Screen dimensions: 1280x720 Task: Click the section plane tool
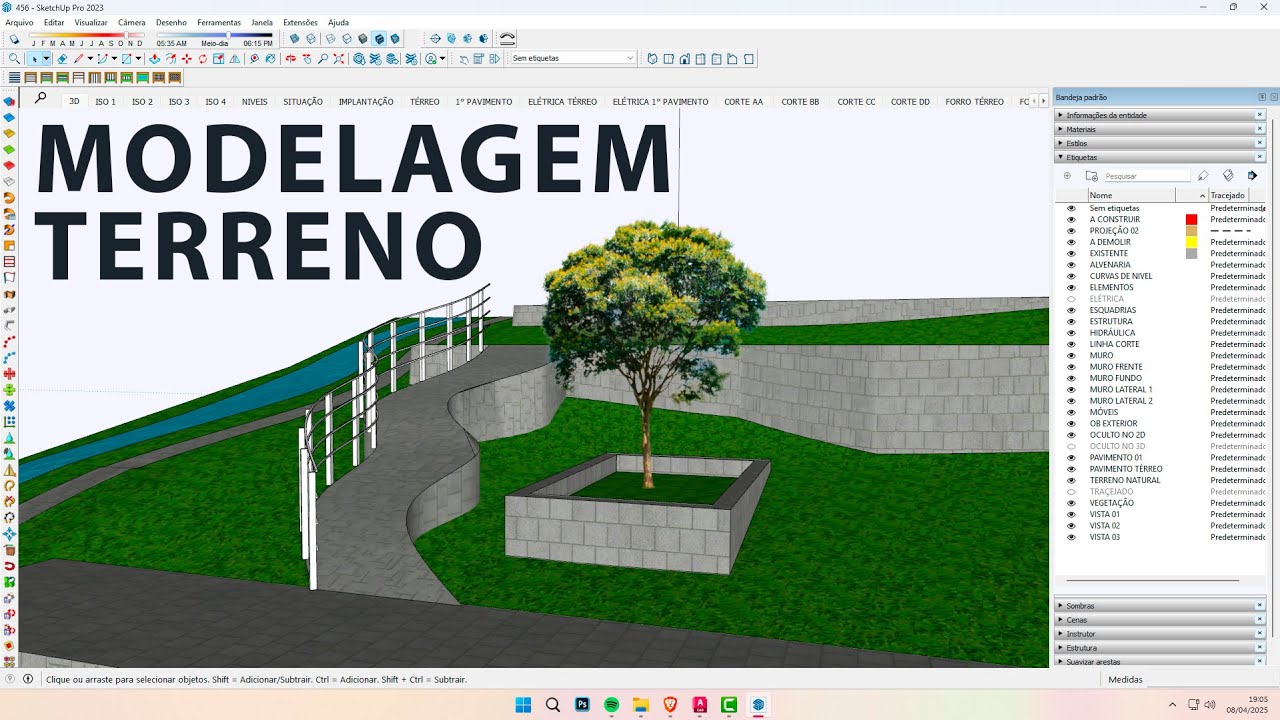click(x=435, y=38)
